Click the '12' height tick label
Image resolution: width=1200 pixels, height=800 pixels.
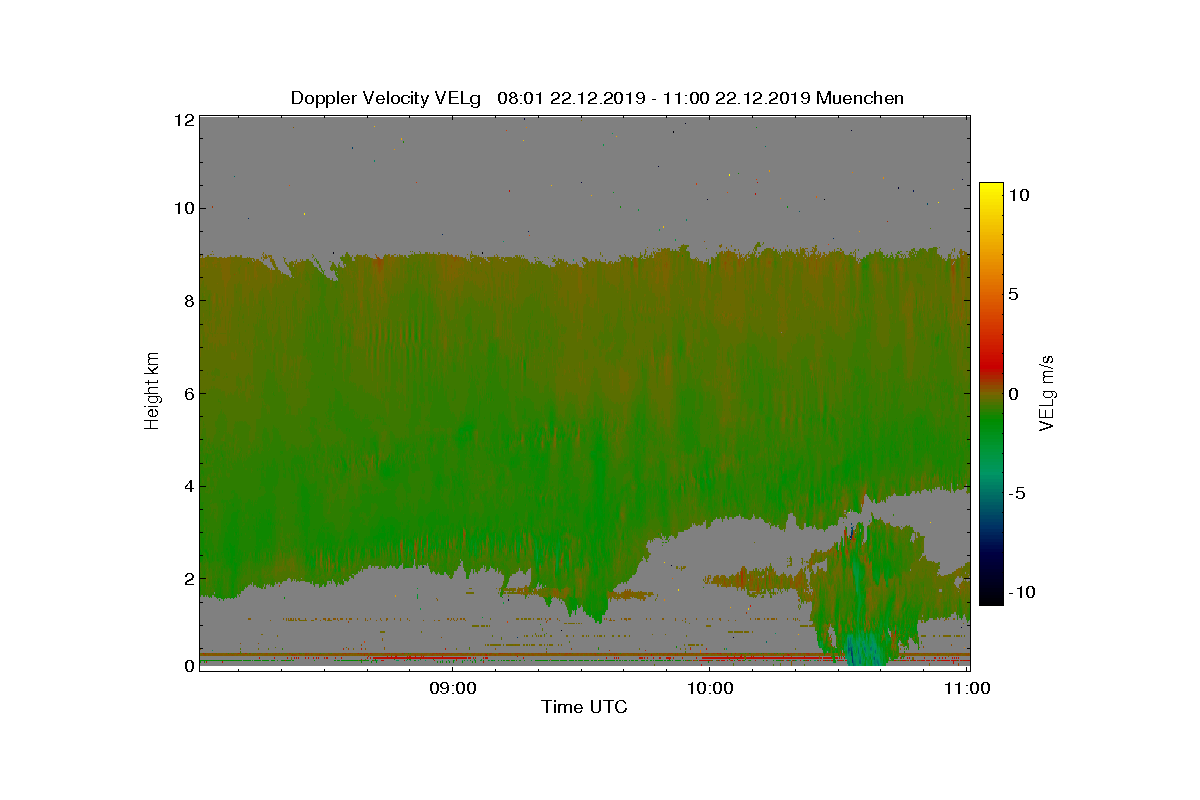[183, 120]
